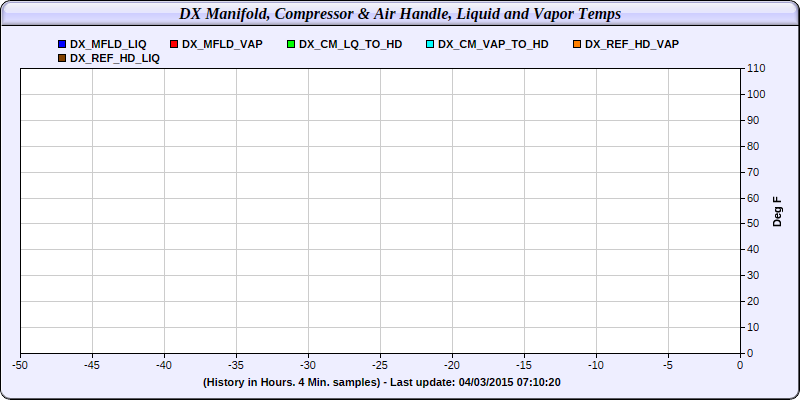Click the -15 x-axis tick label
The width and height of the screenshot is (800, 400).
pyautogui.click(x=524, y=365)
